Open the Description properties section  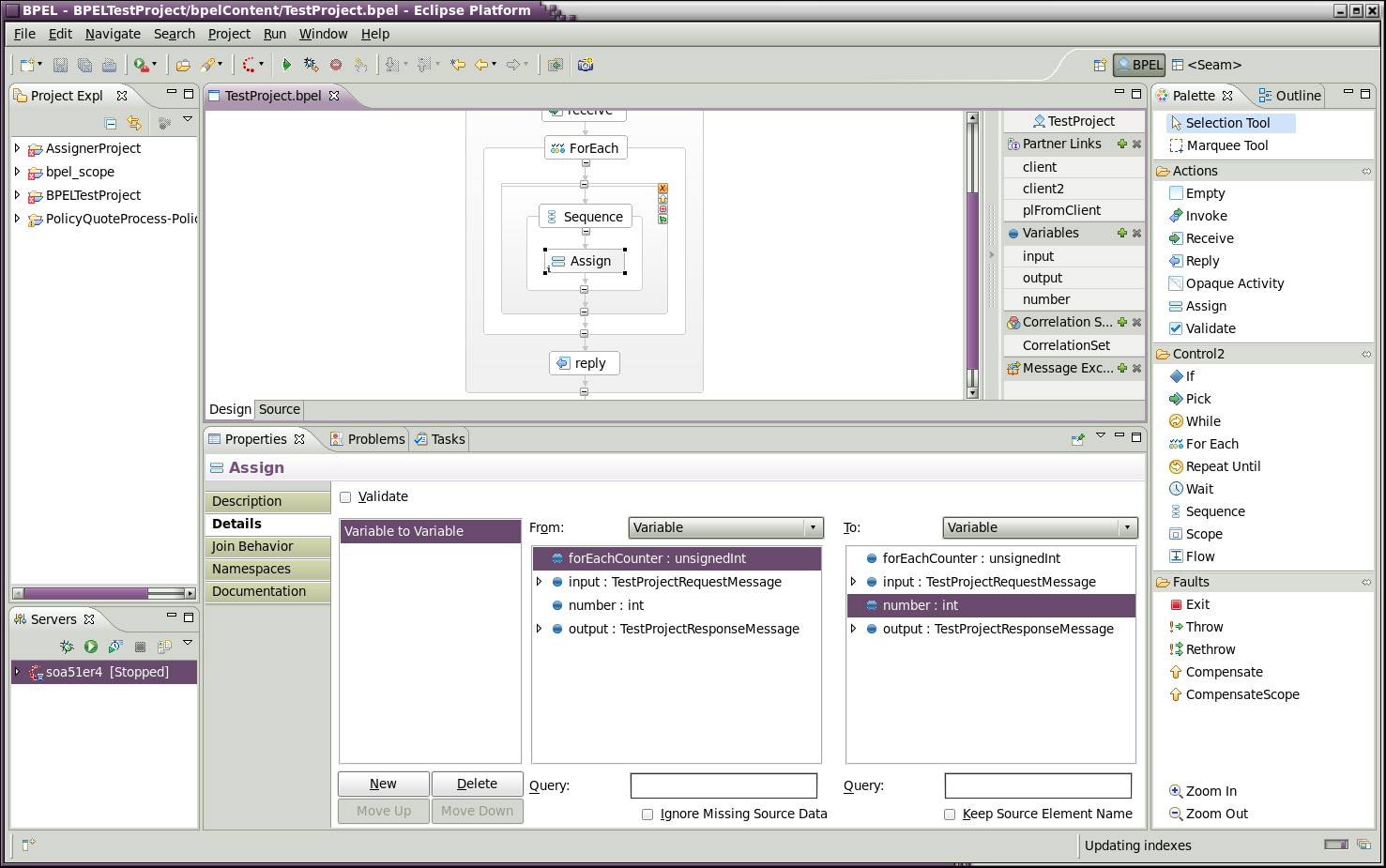(267, 501)
